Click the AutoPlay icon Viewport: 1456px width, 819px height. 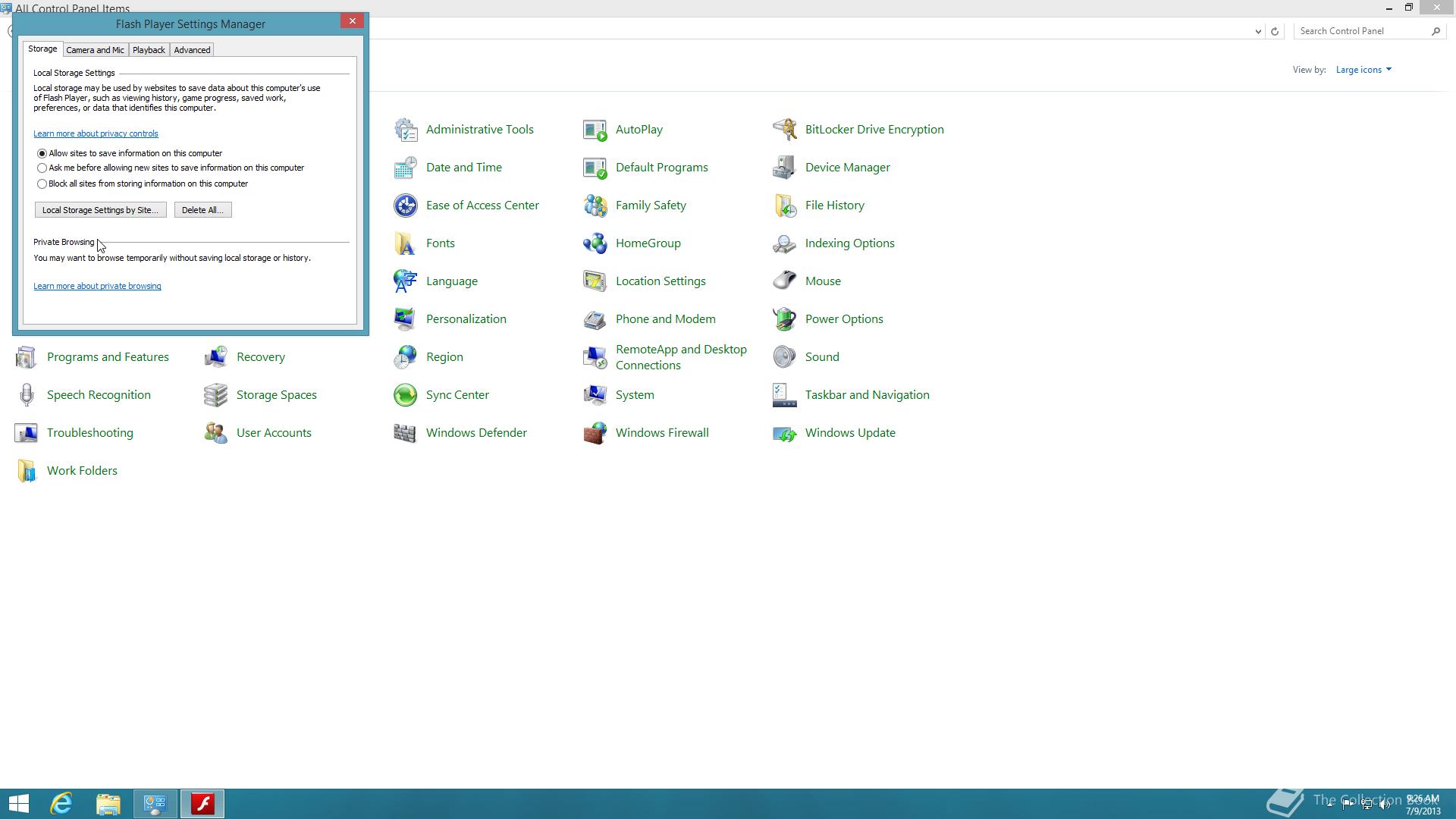click(595, 130)
